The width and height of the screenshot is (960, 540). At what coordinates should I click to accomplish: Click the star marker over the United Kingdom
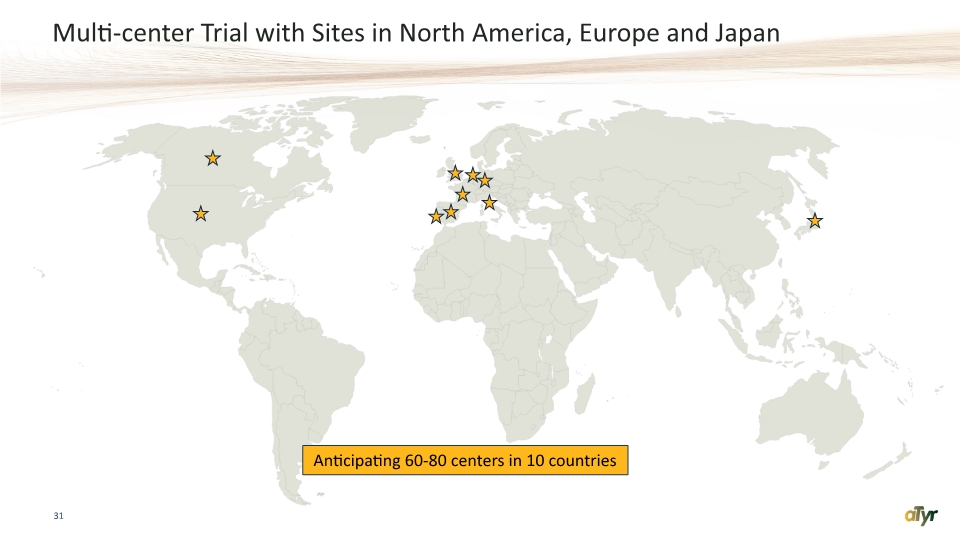(x=455, y=173)
